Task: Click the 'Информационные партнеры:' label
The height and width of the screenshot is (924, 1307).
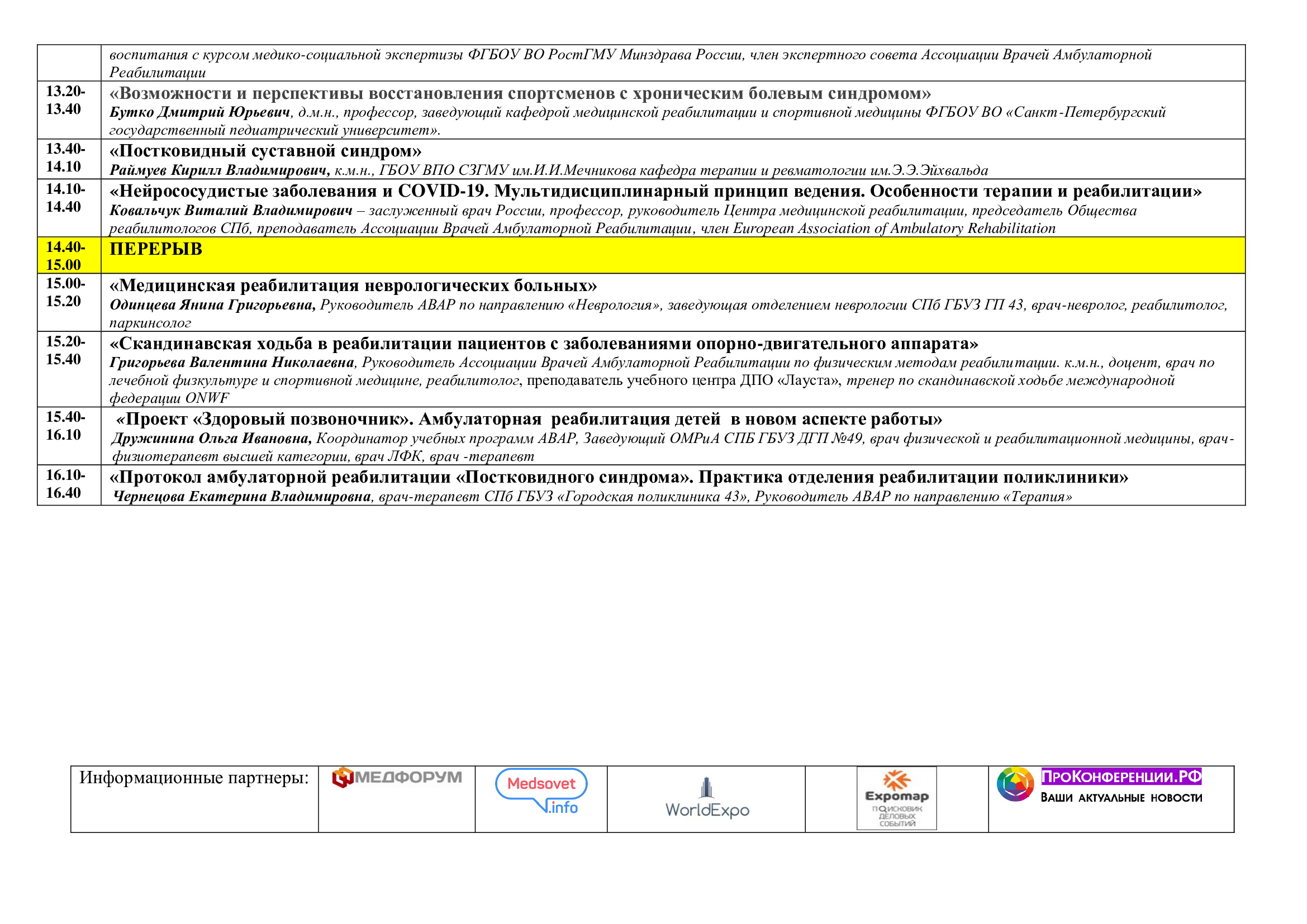Action: click(194, 777)
